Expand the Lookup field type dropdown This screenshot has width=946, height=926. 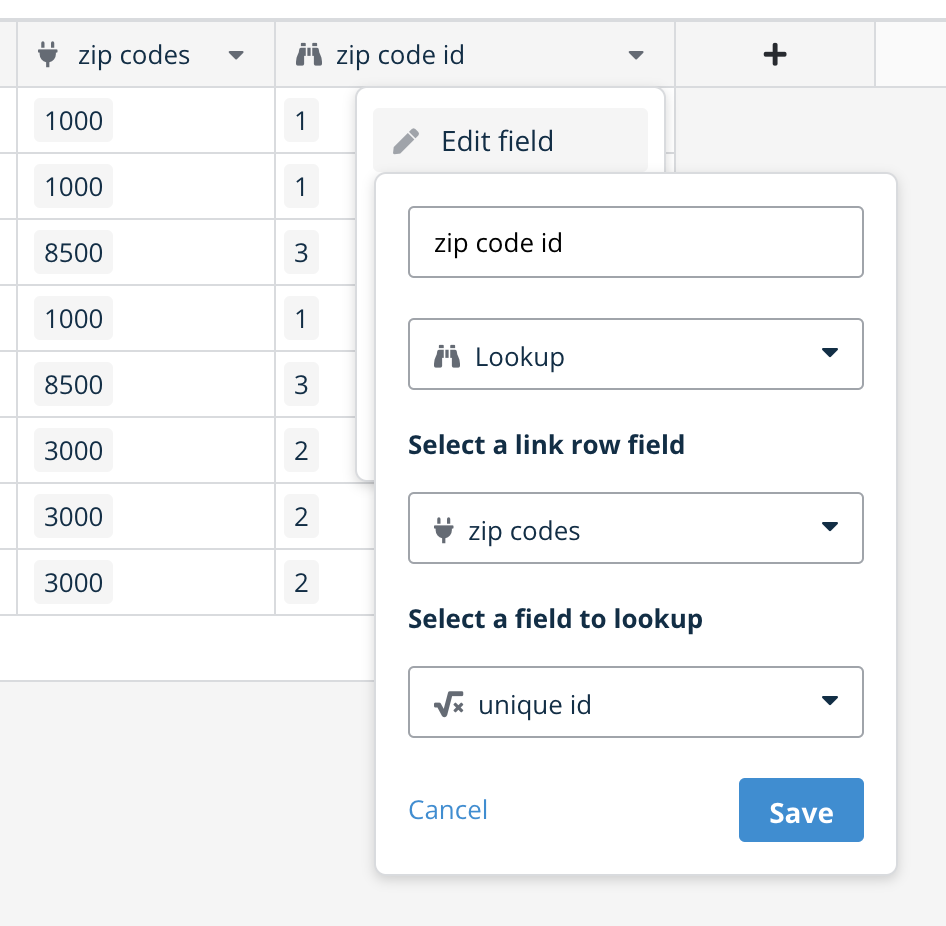point(636,354)
